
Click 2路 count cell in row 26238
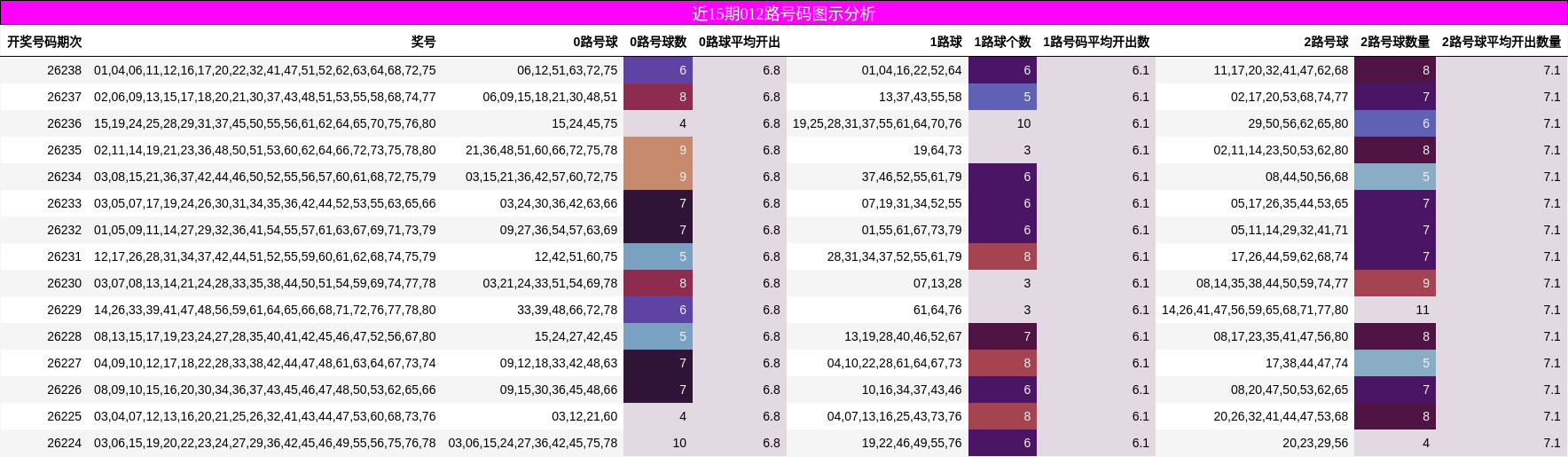pos(1395,70)
